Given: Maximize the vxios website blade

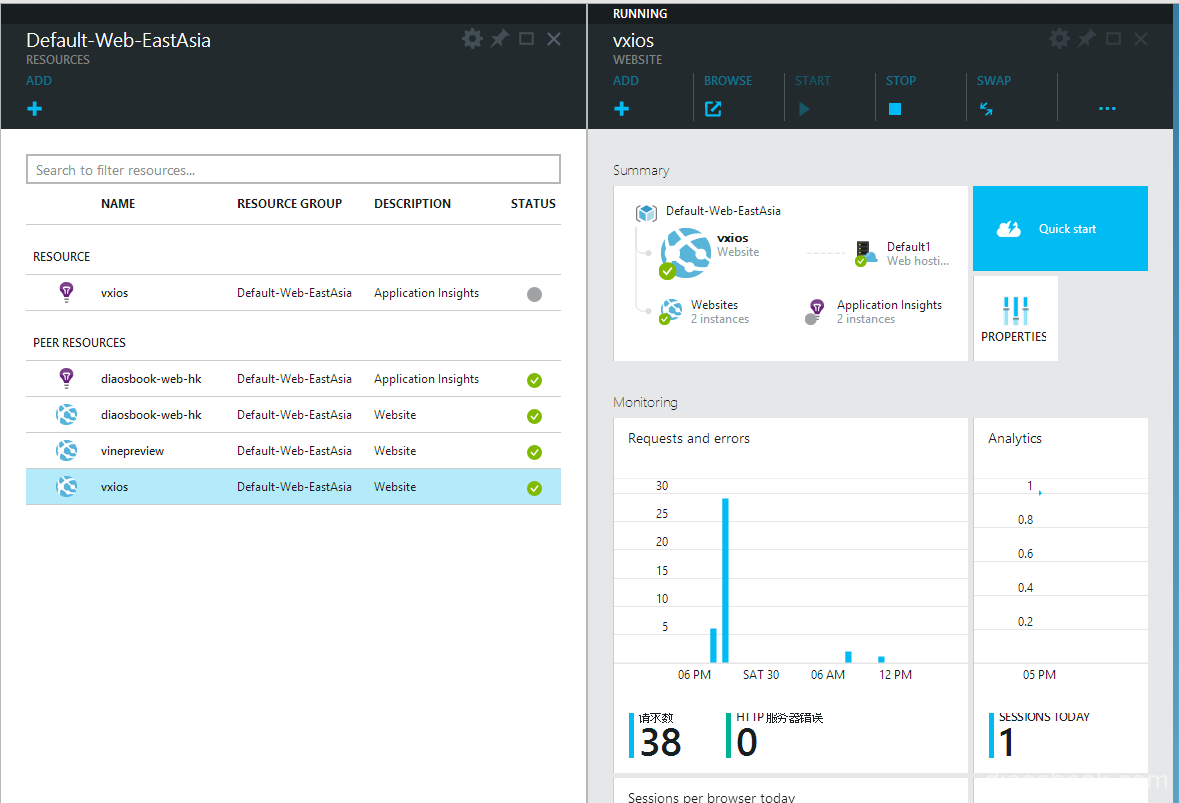Looking at the screenshot, I should tap(1114, 39).
